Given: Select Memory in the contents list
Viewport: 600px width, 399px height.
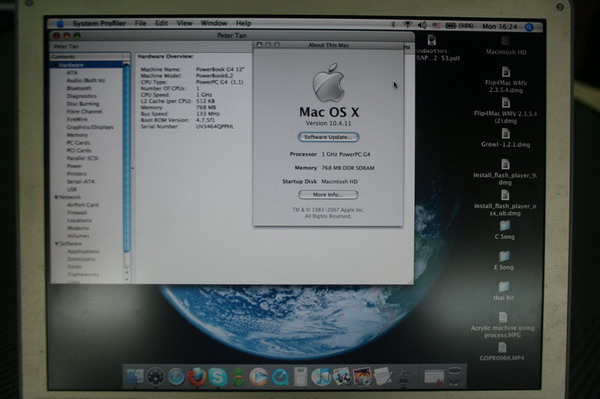Looking at the screenshot, I should [x=77, y=135].
